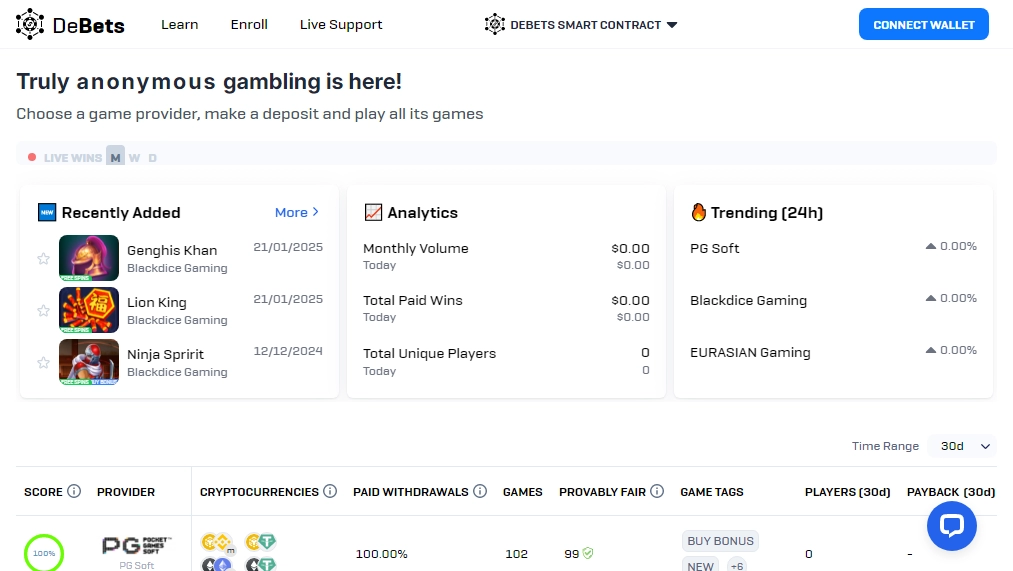Open the Time Range 30d dropdown
1013x571 pixels.
(962, 446)
